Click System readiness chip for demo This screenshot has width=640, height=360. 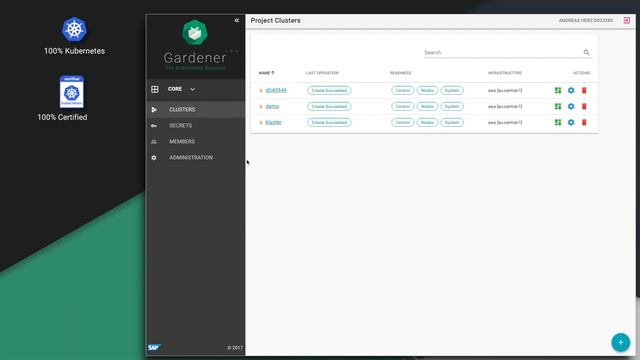coord(452,106)
